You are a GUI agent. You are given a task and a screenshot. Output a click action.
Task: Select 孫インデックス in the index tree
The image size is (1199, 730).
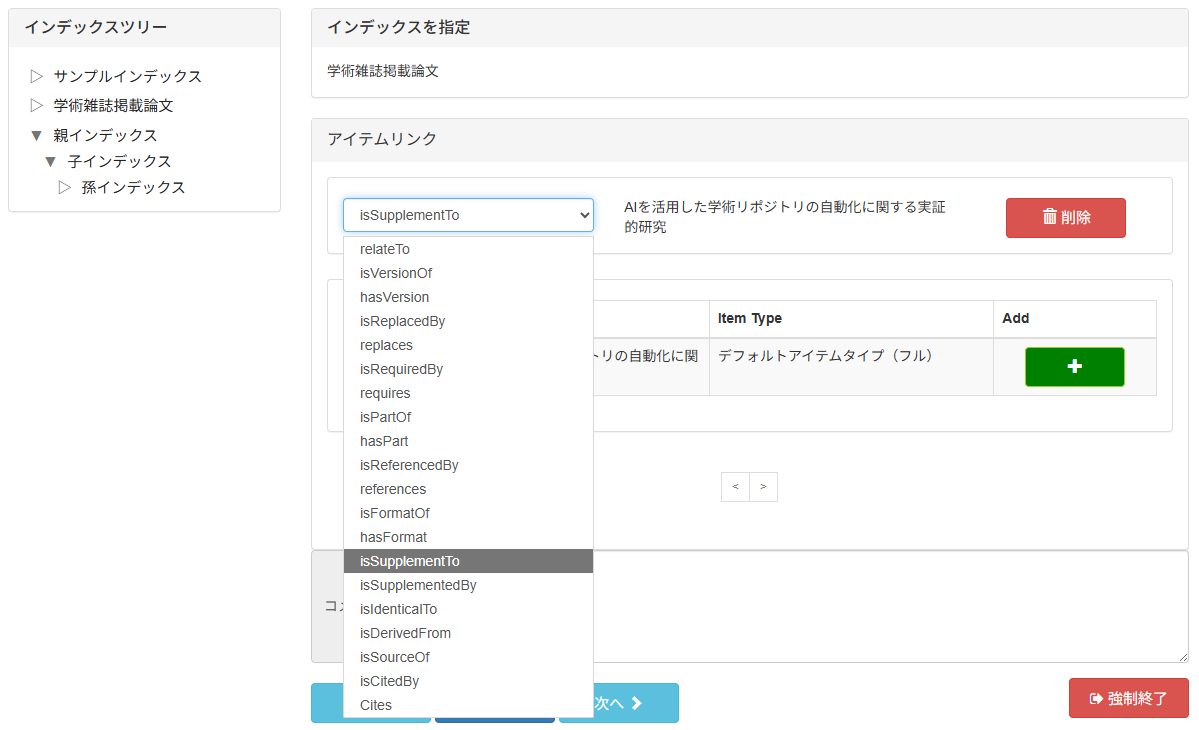[x=133, y=187]
